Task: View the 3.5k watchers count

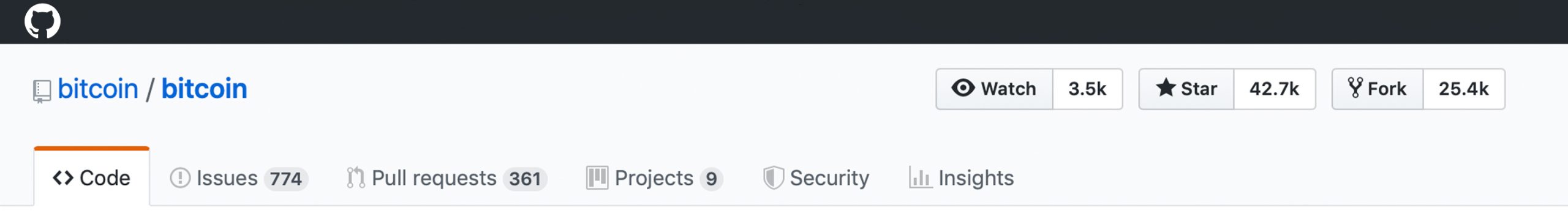Action: tap(1087, 89)
